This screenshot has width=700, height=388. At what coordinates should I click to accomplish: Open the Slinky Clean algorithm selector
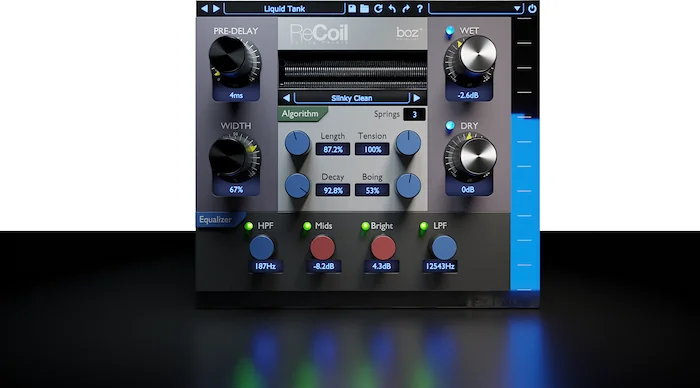352,98
